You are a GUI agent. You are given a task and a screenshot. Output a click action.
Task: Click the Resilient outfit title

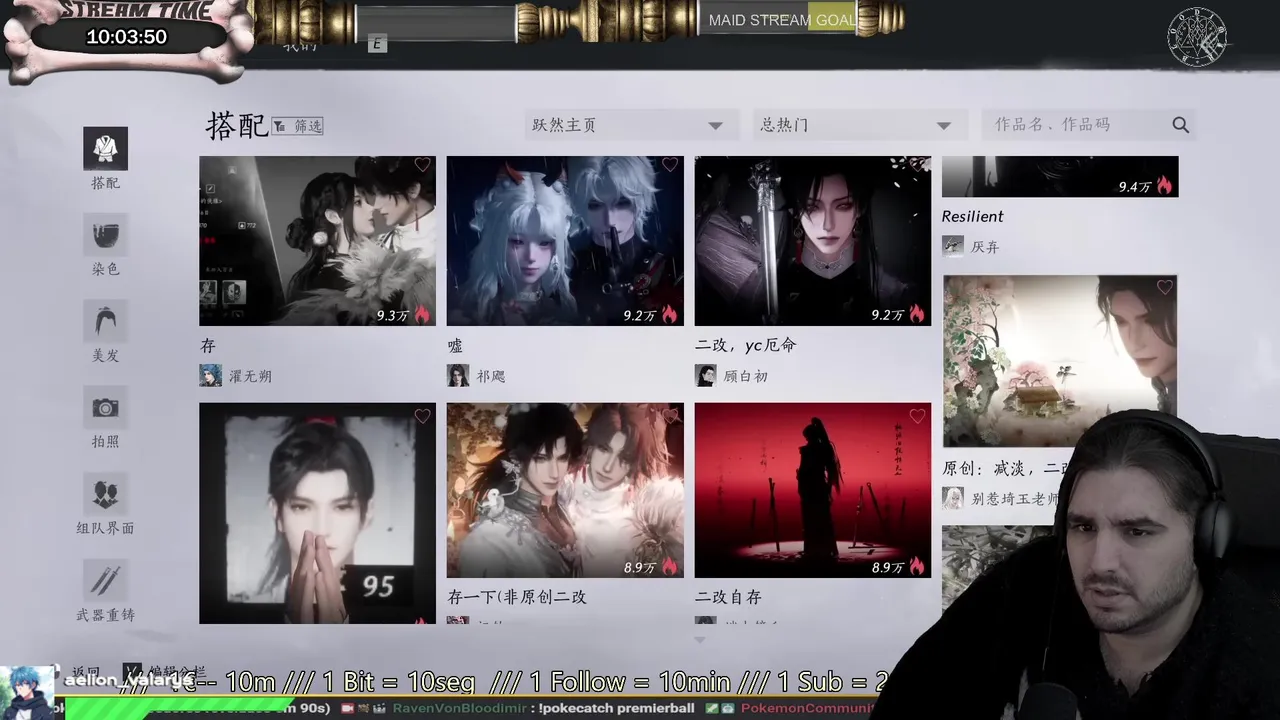(x=972, y=216)
